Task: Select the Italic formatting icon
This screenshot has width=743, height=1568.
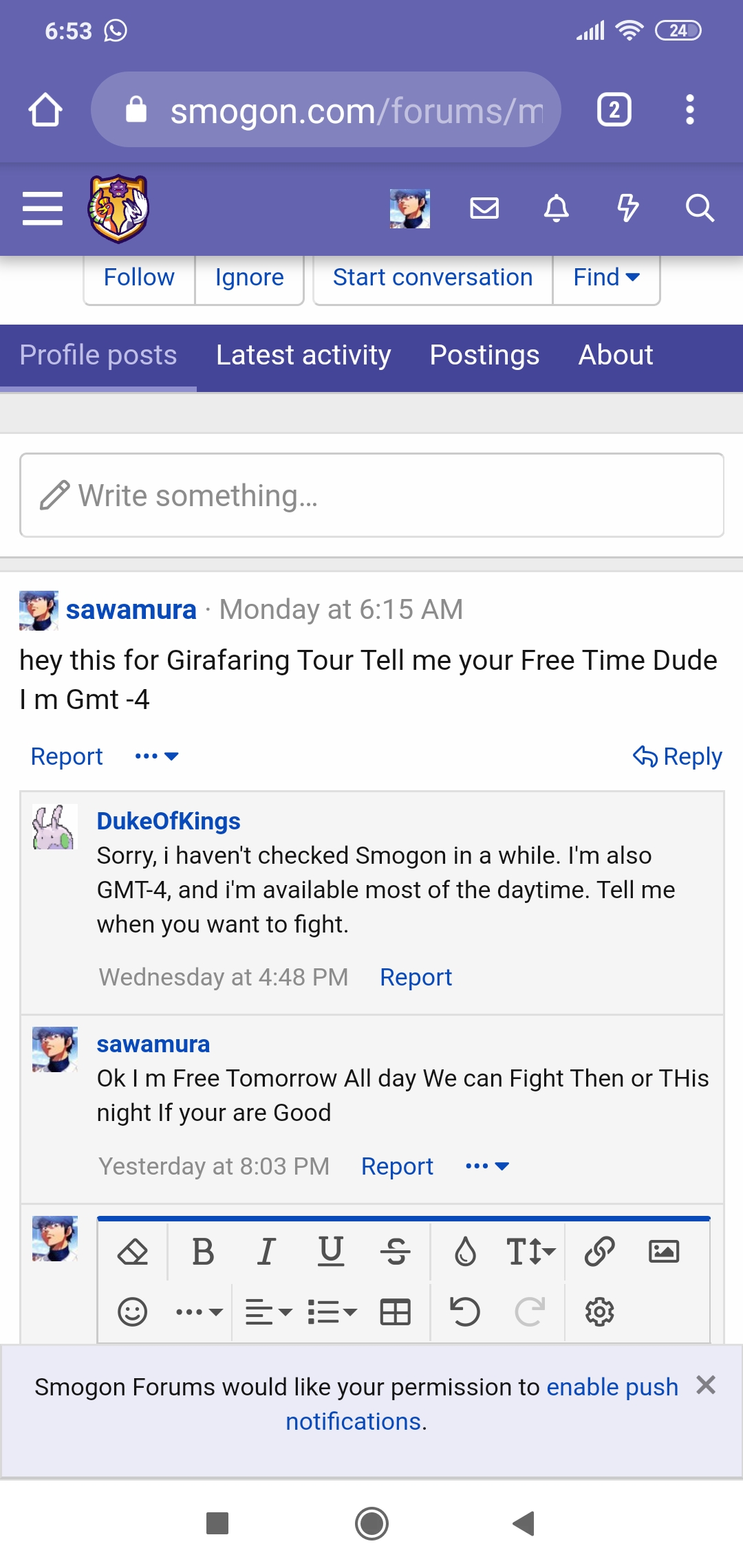Action: (x=266, y=1250)
